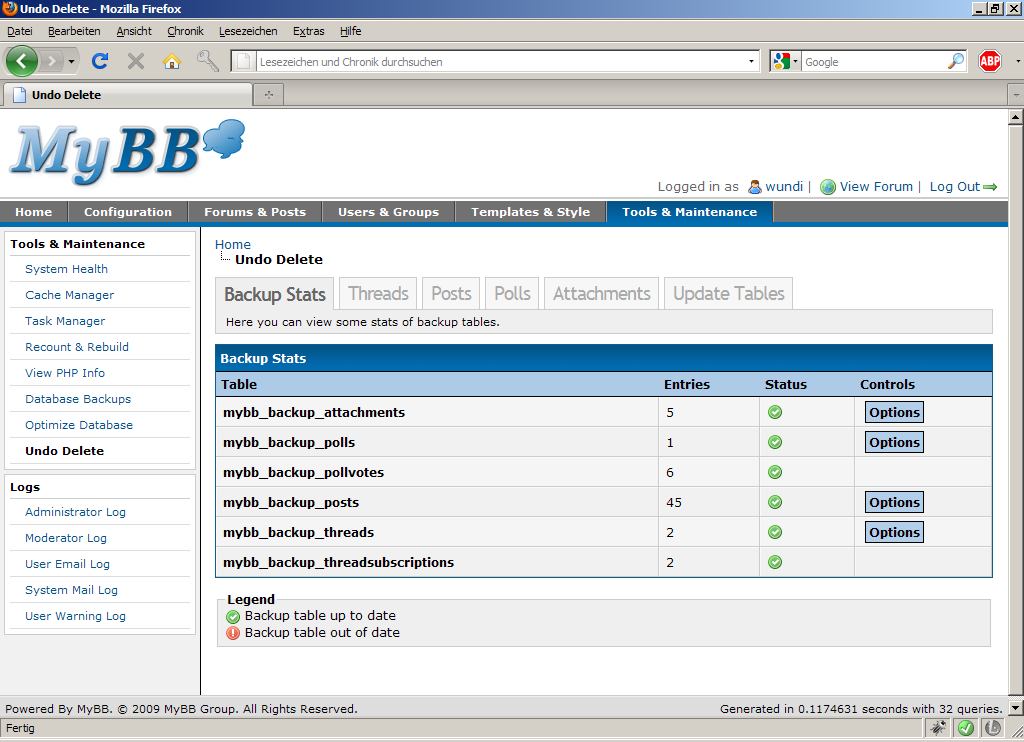Screen dimensions: 1024x742
Task: Open Database Backups link
Action: (x=78, y=399)
